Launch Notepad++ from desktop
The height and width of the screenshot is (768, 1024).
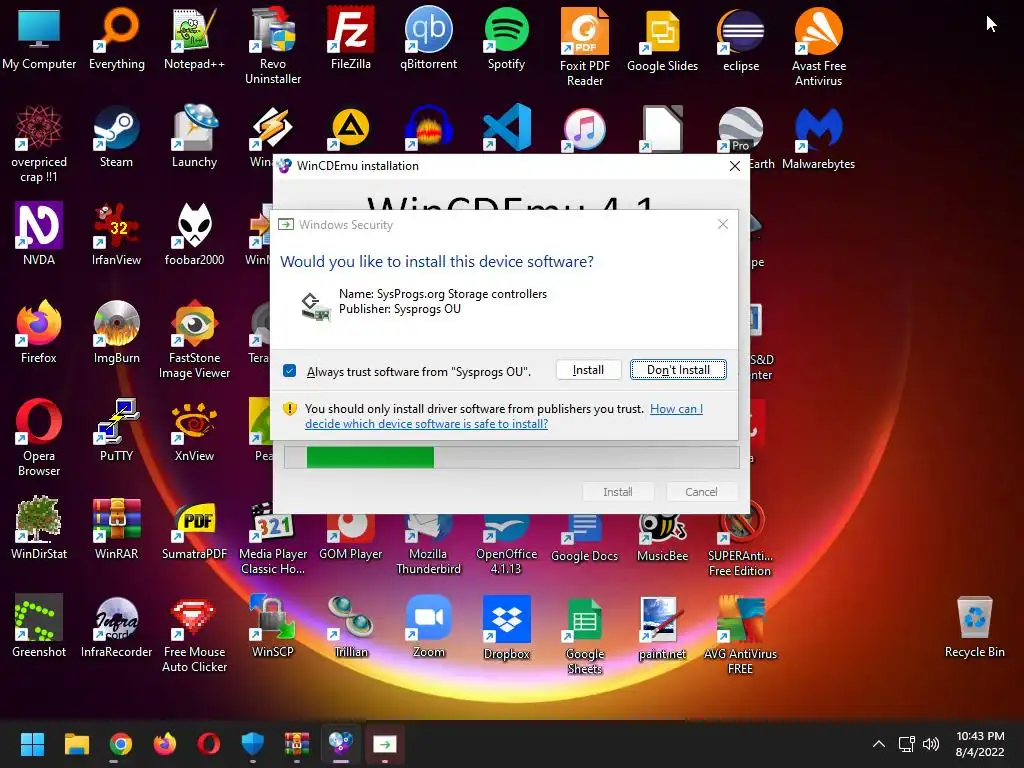[x=194, y=39]
